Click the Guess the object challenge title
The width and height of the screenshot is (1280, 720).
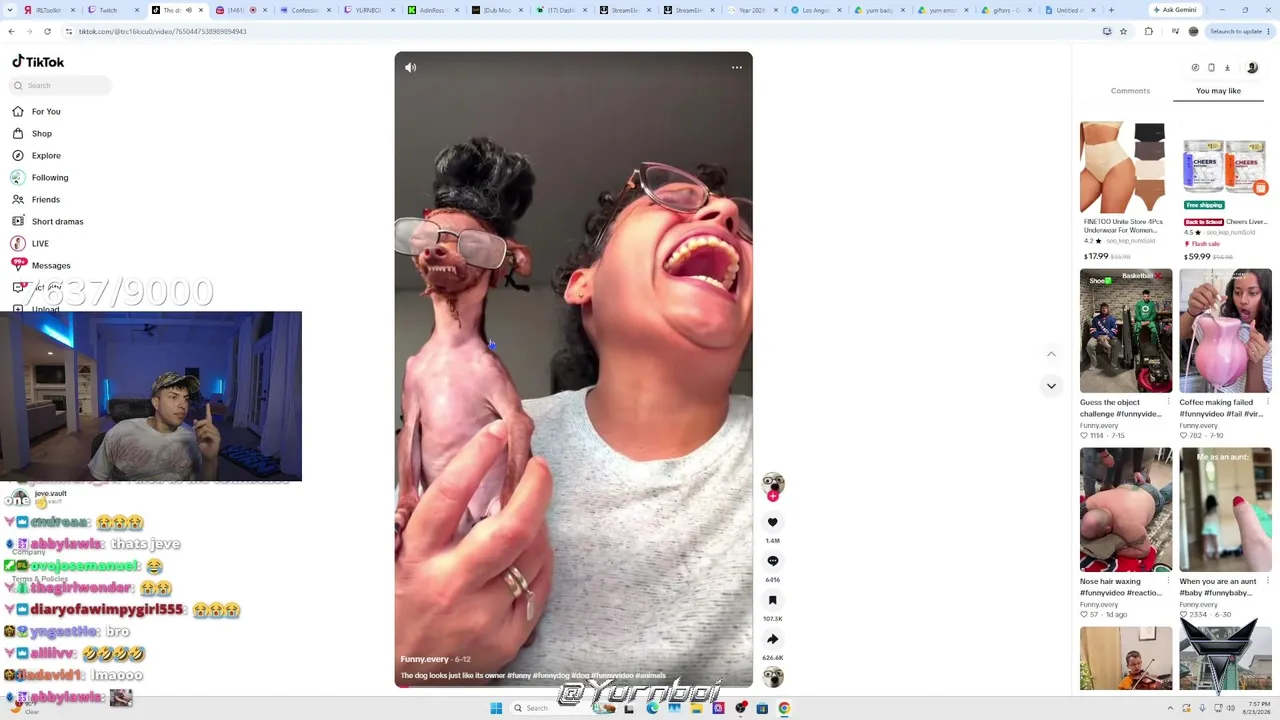point(1120,408)
